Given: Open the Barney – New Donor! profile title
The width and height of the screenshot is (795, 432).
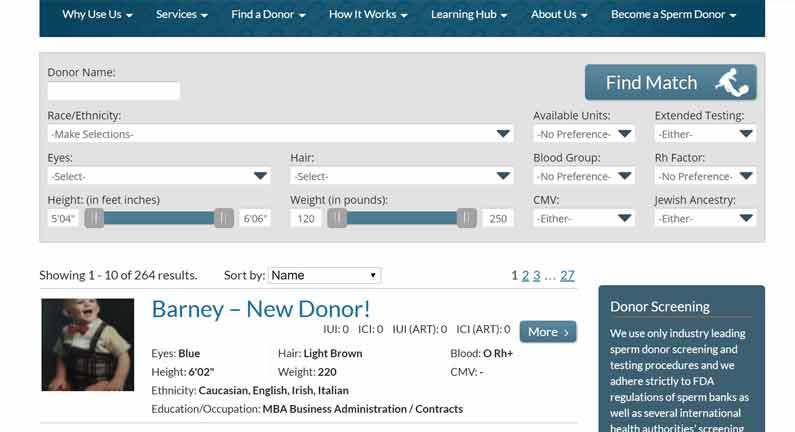Looking at the screenshot, I should coord(261,309).
